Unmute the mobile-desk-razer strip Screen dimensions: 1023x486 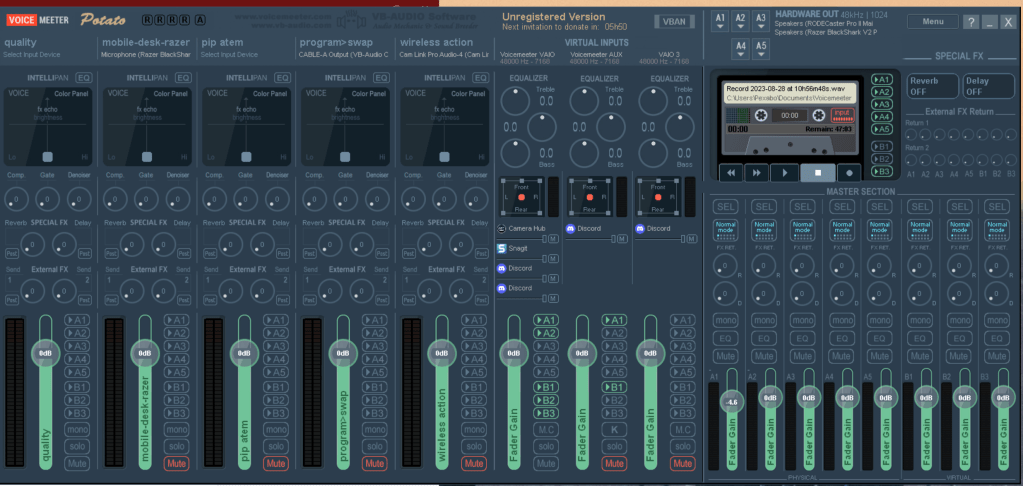[176, 464]
